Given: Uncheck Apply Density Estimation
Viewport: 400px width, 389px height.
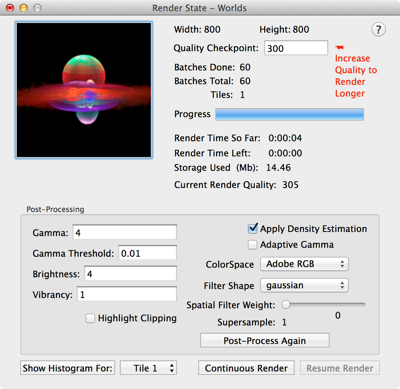Looking at the screenshot, I should (x=253, y=229).
